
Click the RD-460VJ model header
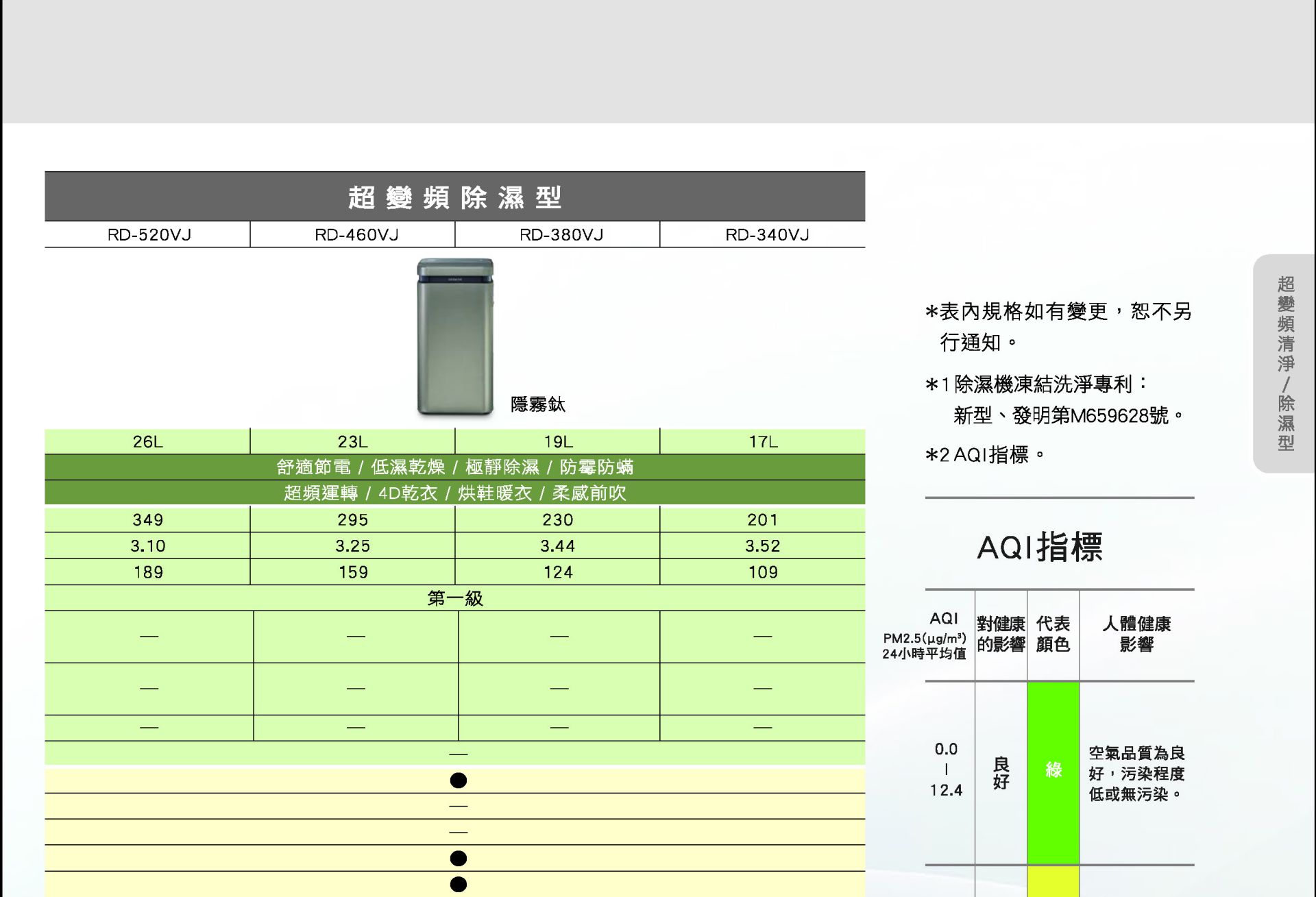coord(356,235)
